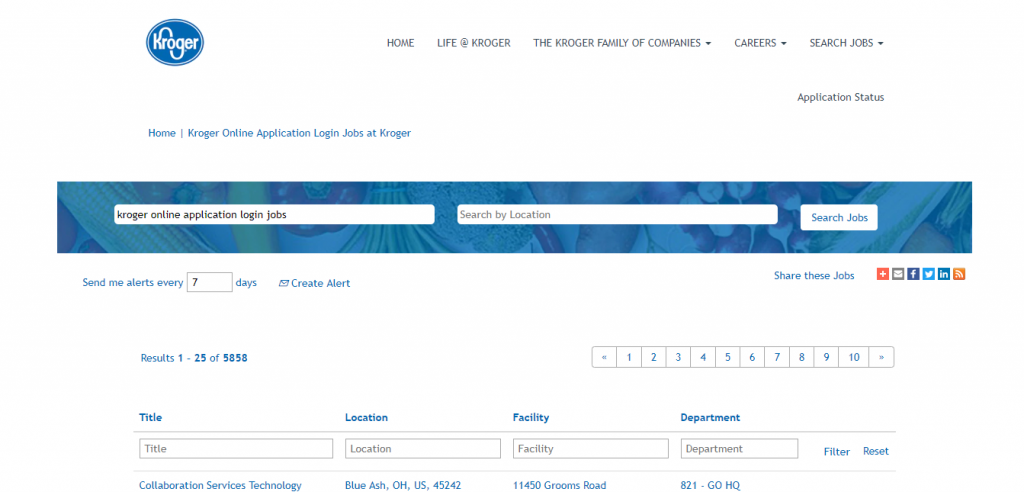Go to Home breadcrumb link
The image size is (1024, 492).
tap(162, 133)
